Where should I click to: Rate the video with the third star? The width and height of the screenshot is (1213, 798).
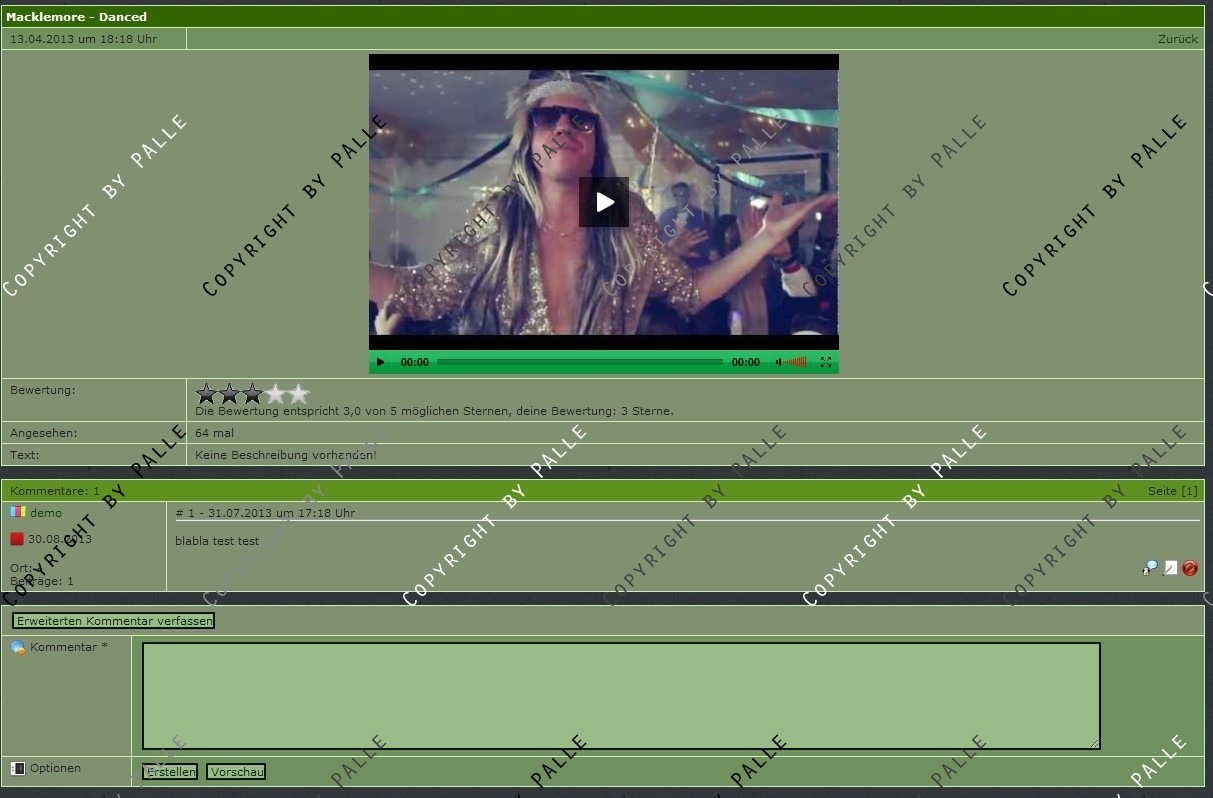(253, 394)
